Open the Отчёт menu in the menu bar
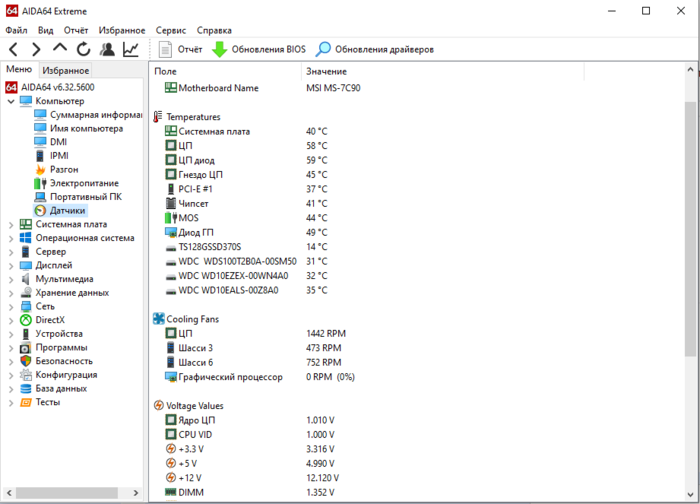The height and width of the screenshot is (504, 700). pos(76,30)
